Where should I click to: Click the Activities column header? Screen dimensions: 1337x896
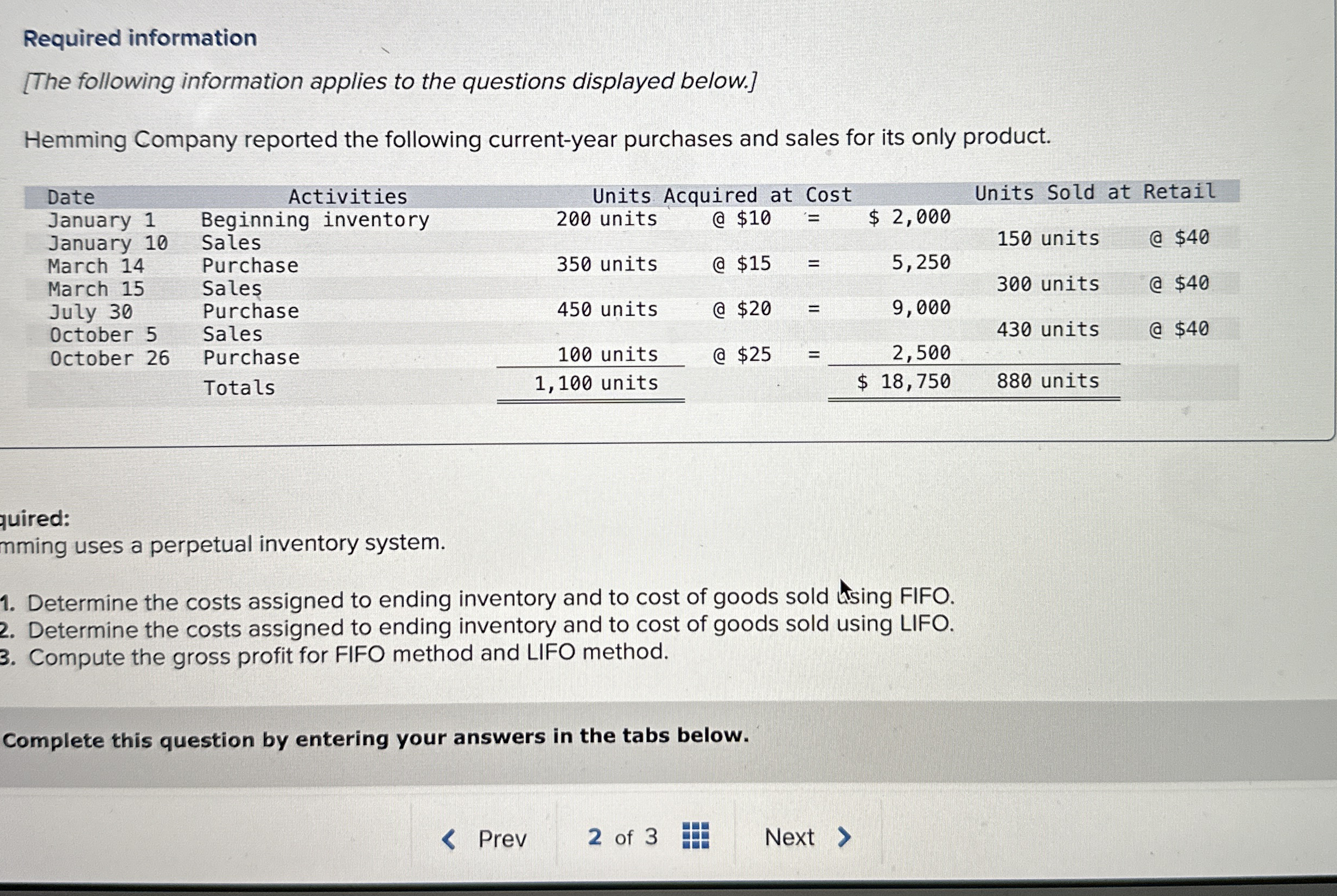347,196
